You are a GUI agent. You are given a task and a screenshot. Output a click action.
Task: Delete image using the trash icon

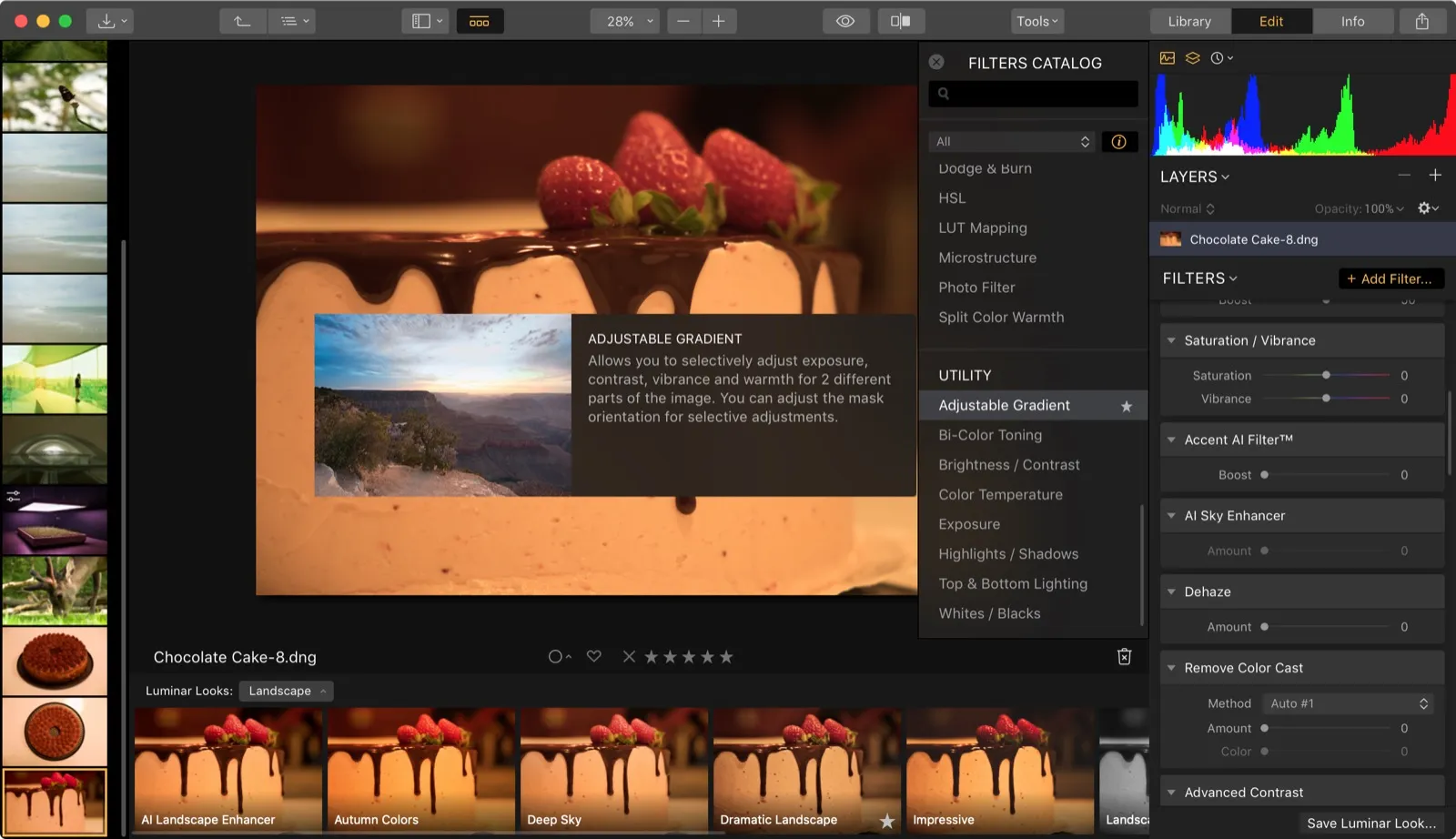click(x=1124, y=657)
